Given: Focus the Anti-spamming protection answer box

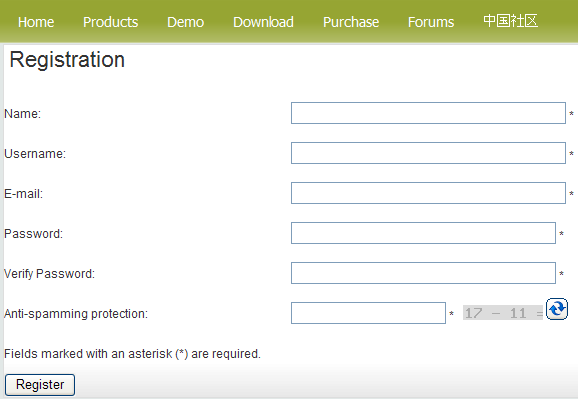Looking at the screenshot, I should (368, 313).
